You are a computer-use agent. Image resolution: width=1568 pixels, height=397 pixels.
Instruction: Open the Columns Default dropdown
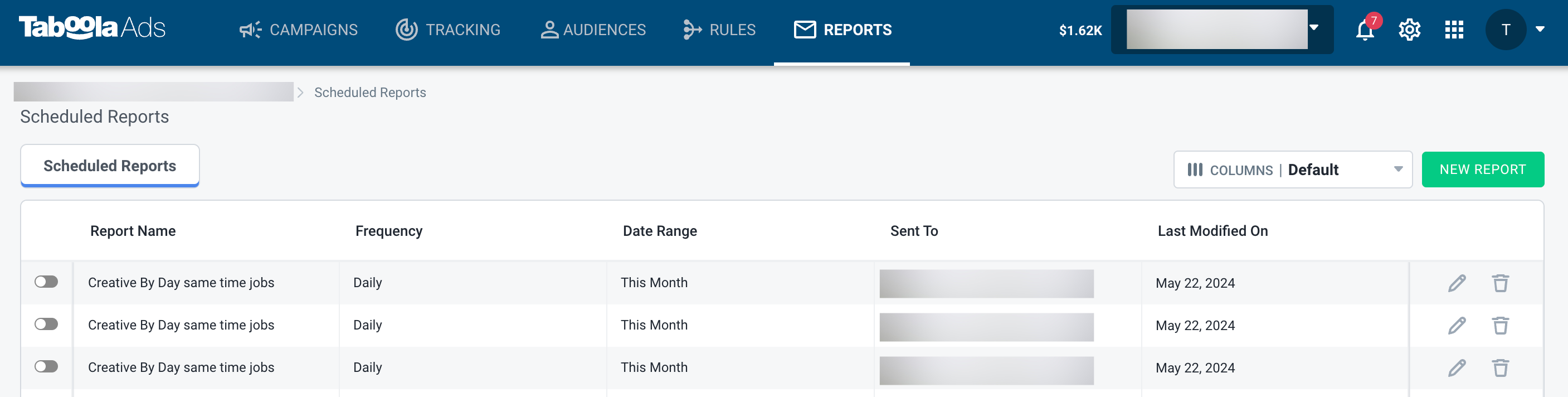[x=1293, y=170]
